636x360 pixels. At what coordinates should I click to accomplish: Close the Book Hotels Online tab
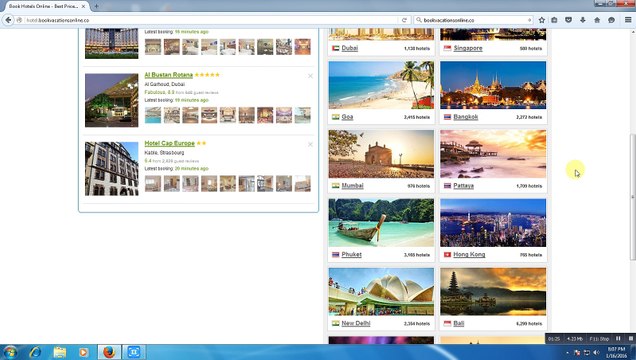(x=83, y=6)
